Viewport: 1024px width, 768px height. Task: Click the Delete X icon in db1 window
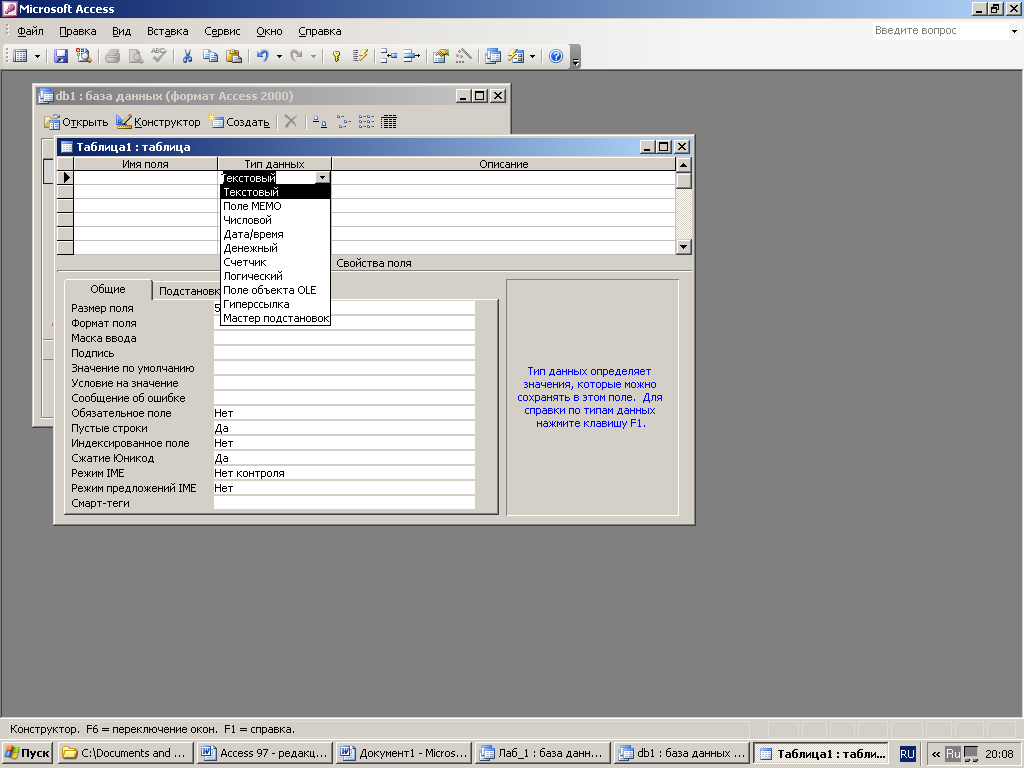tap(291, 122)
